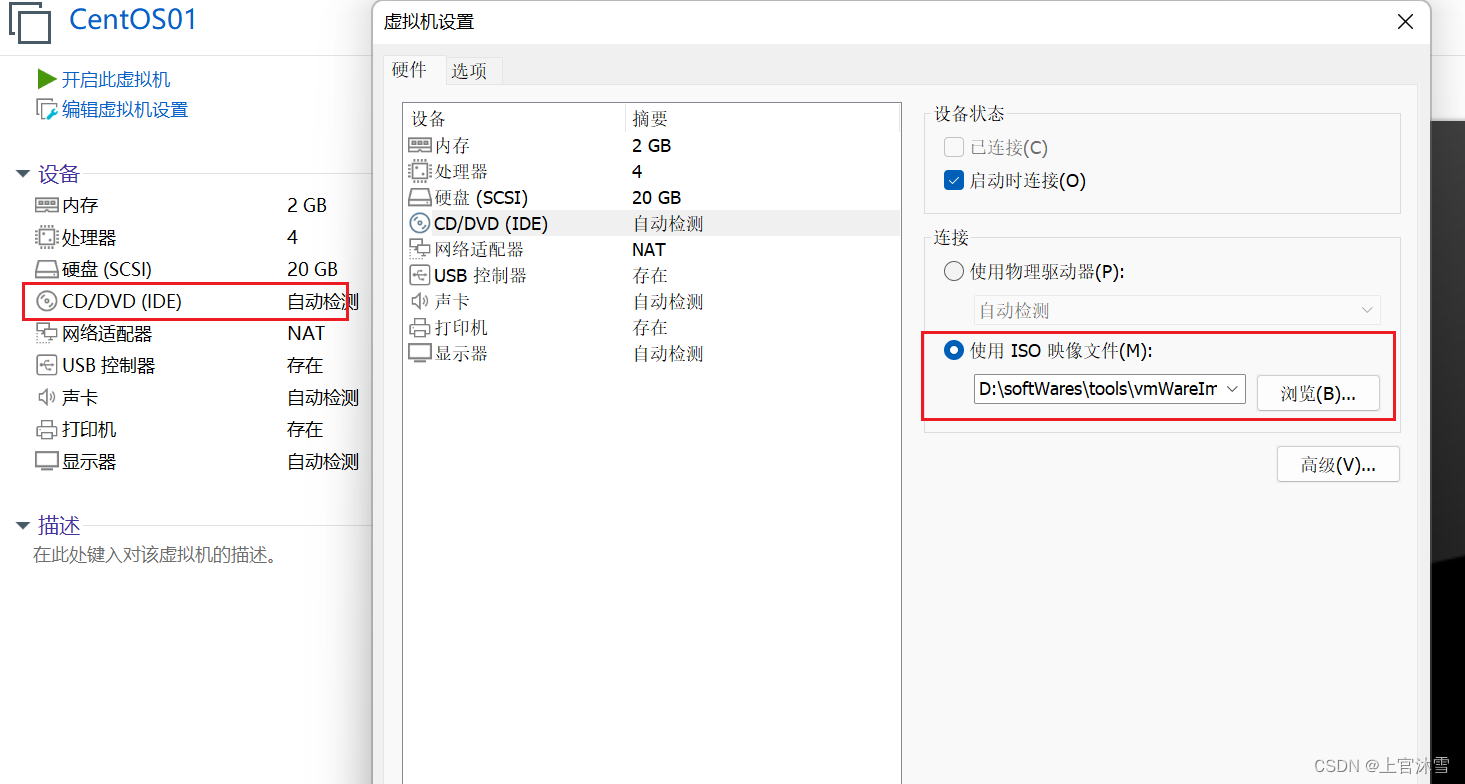Click the description text field 在此处键入对该虚拟机的描述
Viewport: 1465px width, 784px height.
[155, 555]
